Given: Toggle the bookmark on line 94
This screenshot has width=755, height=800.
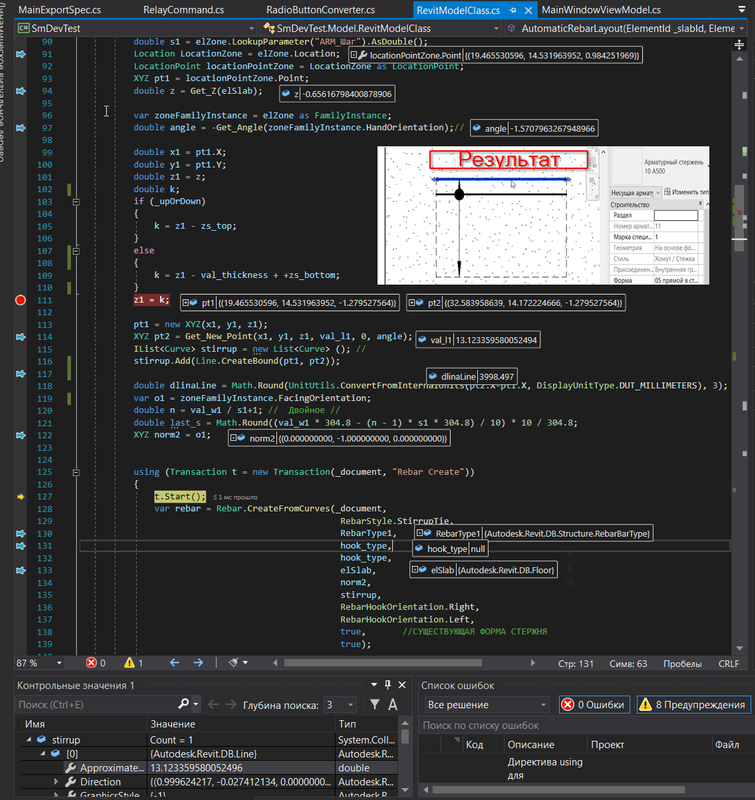Looking at the screenshot, I should [x=21, y=91].
